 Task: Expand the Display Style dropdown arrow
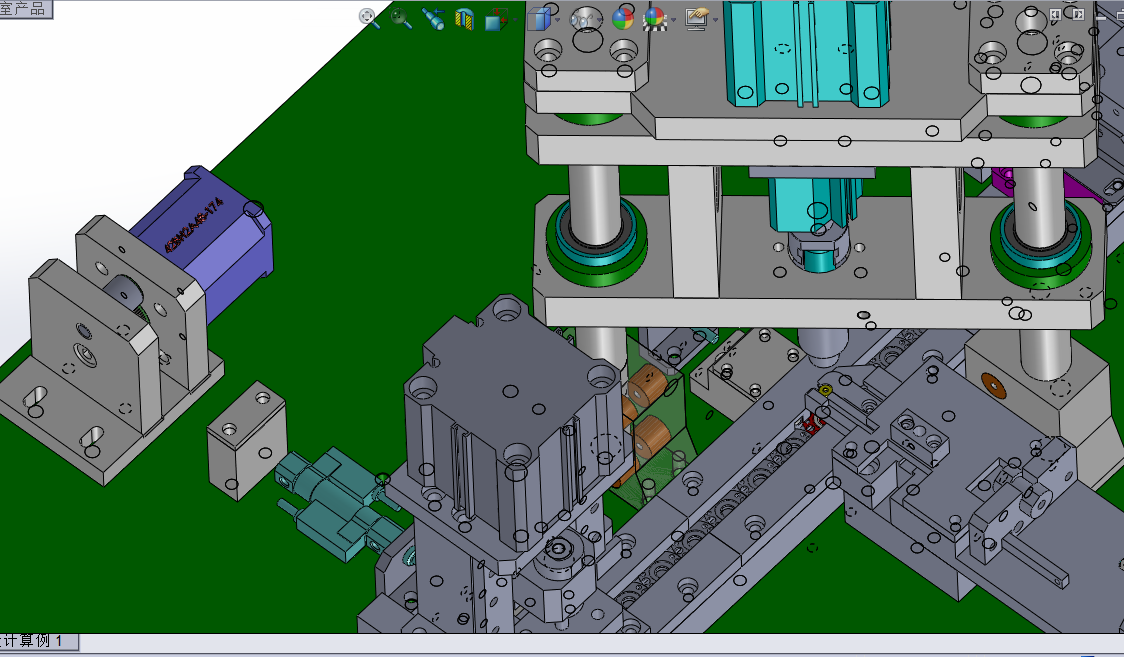click(558, 19)
